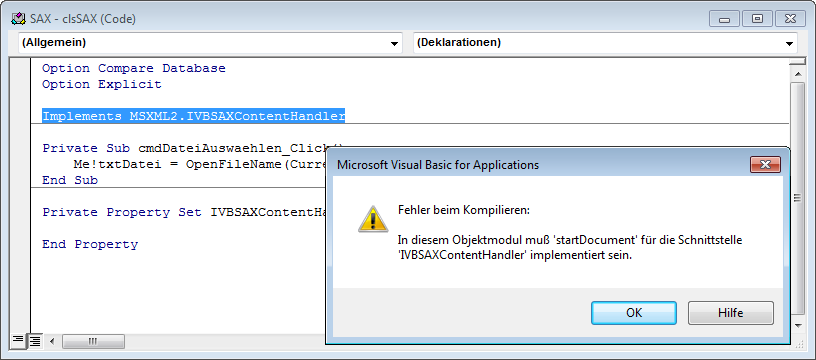Viewport: 816px width, 360px height.
Task: Click the 'End Sub' line
Action: point(70,180)
